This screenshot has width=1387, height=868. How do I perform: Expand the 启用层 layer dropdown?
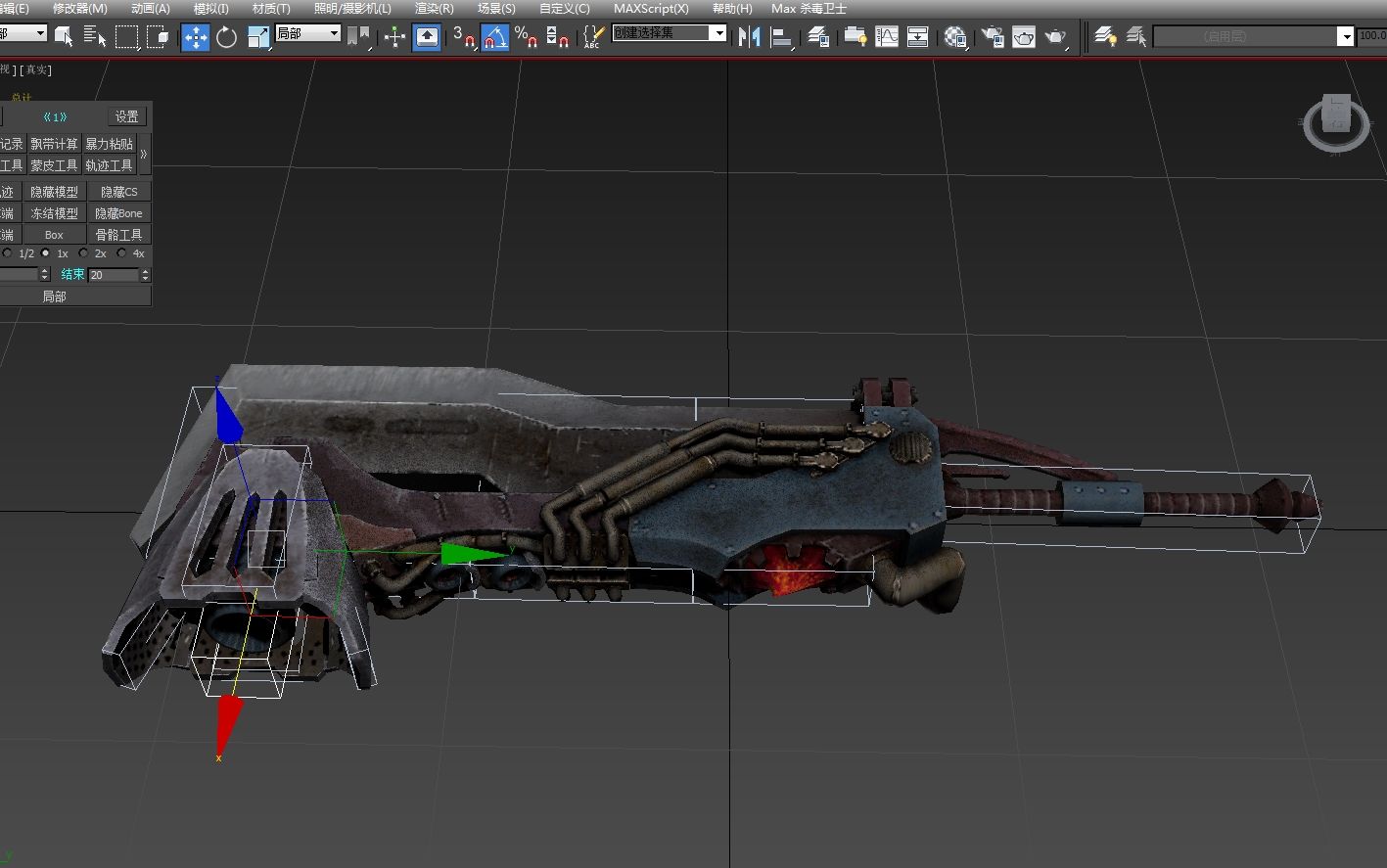[x=1347, y=36]
